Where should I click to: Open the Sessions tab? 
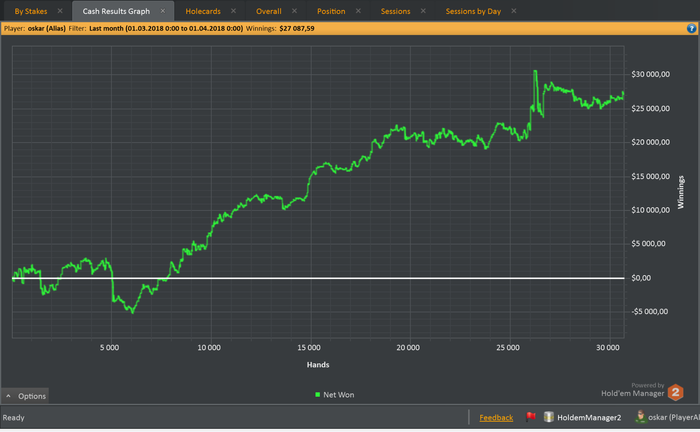tap(396, 11)
